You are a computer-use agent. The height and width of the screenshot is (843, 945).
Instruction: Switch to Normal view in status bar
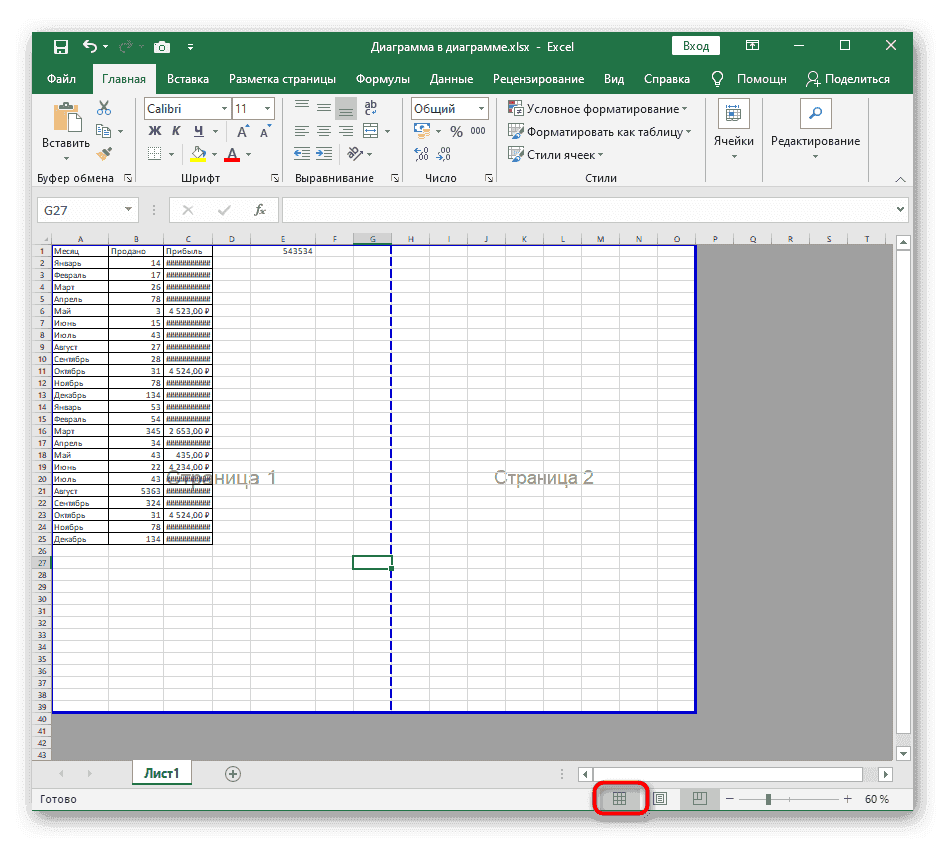pos(622,798)
